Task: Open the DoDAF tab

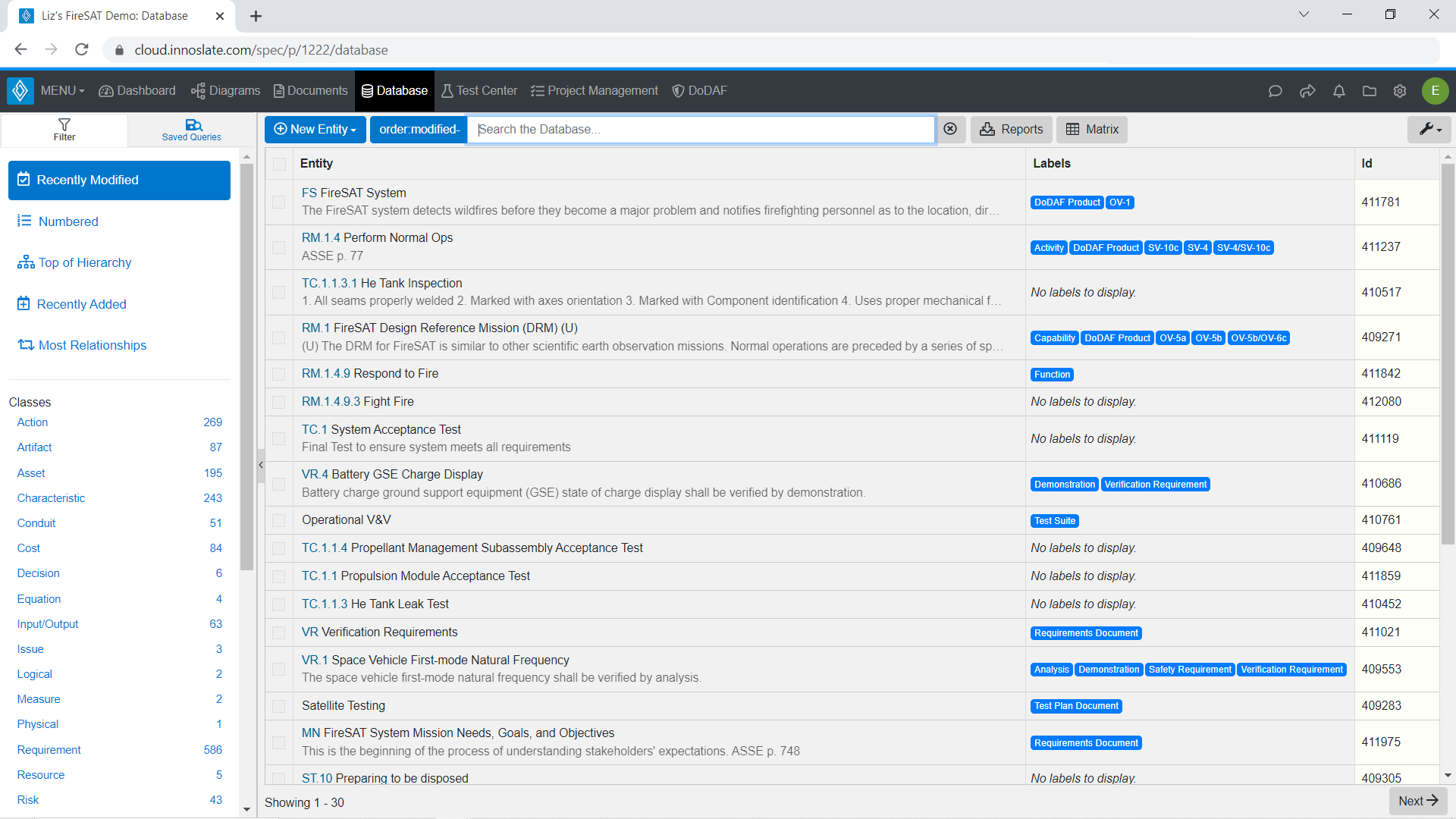Action: click(x=700, y=91)
